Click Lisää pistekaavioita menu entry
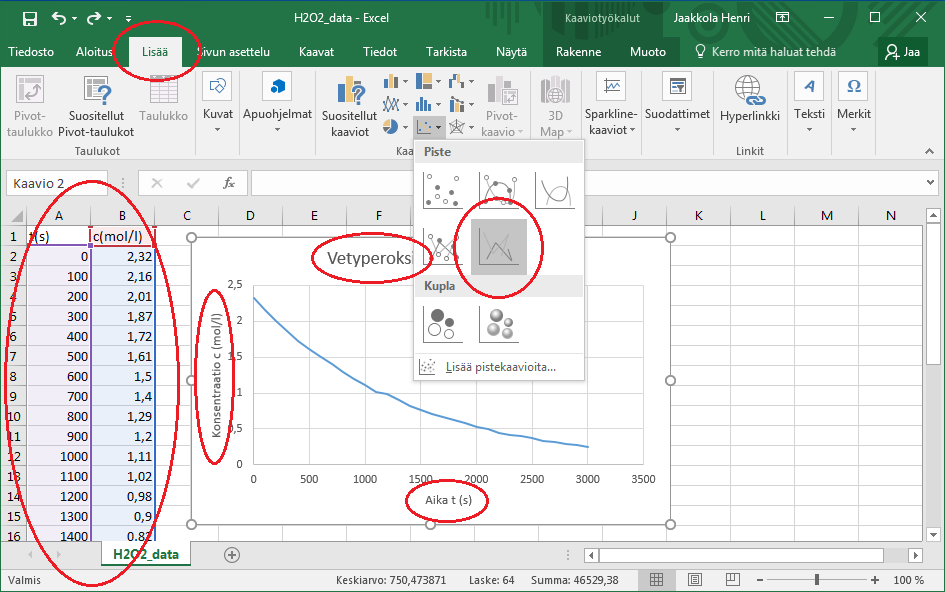945x592 pixels. tap(499, 367)
